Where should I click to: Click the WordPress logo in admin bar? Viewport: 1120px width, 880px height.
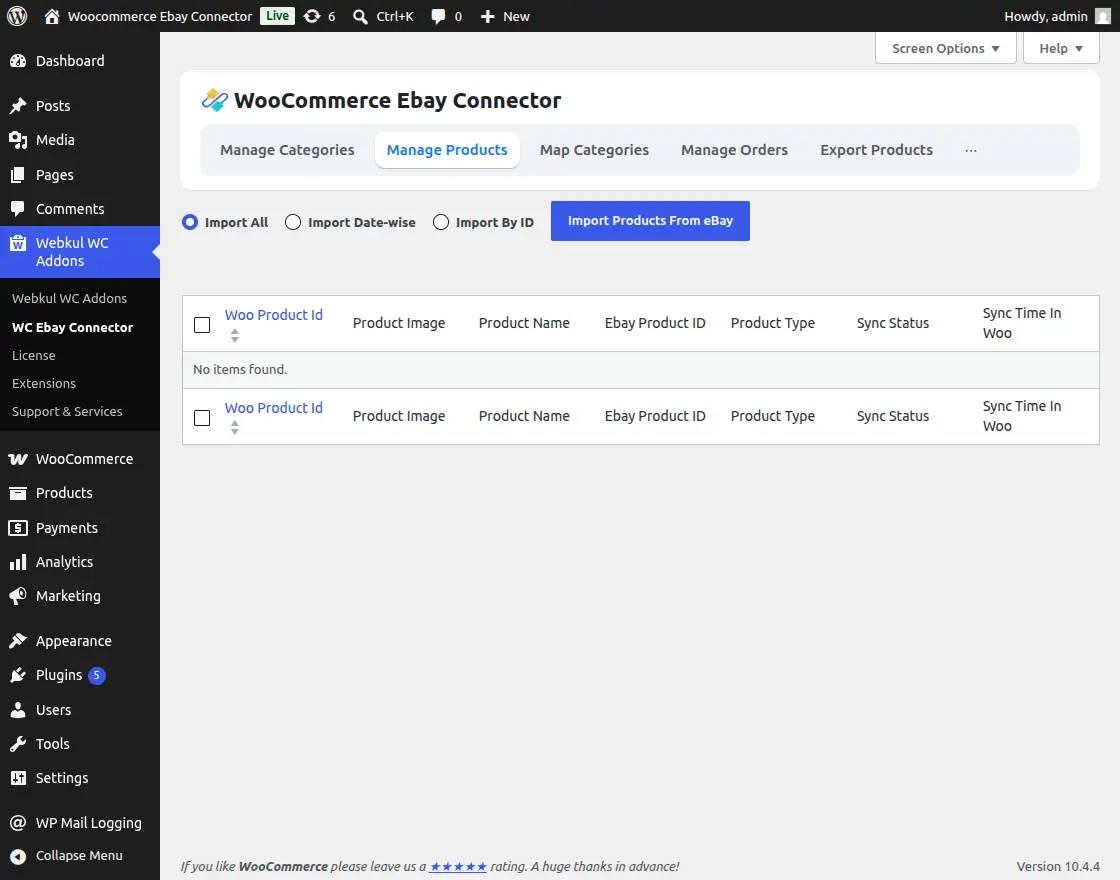coord(17,16)
